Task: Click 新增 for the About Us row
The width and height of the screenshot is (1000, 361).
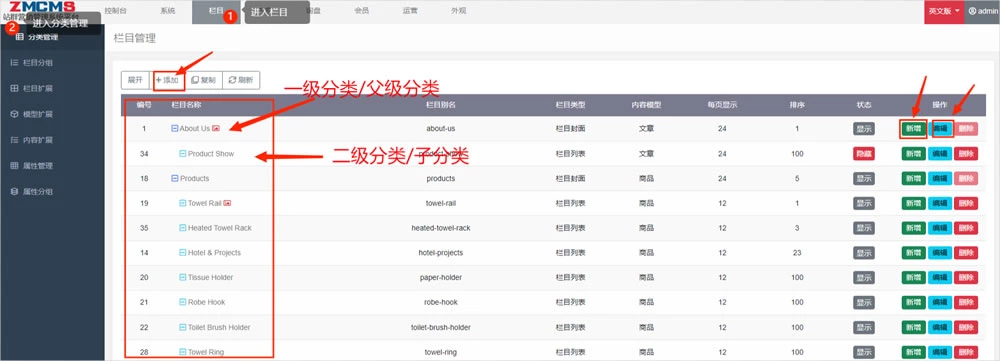Action: (x=913, y=128)
